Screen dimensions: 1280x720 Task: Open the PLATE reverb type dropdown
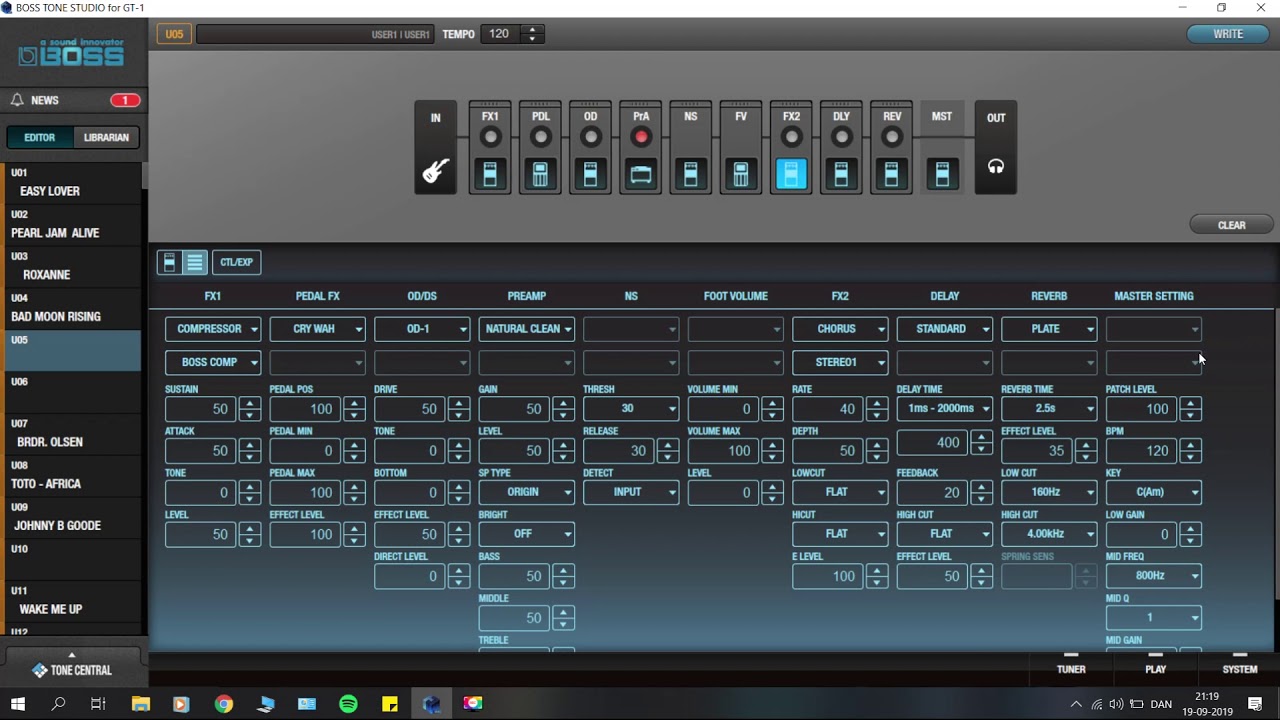(x=1049, y=329)
